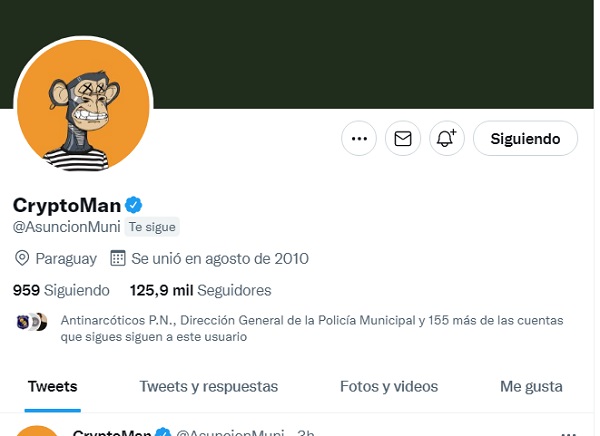600x436 pixels.
Task: Toggle the bell notifications icon
Action: [x=447, y=138]
